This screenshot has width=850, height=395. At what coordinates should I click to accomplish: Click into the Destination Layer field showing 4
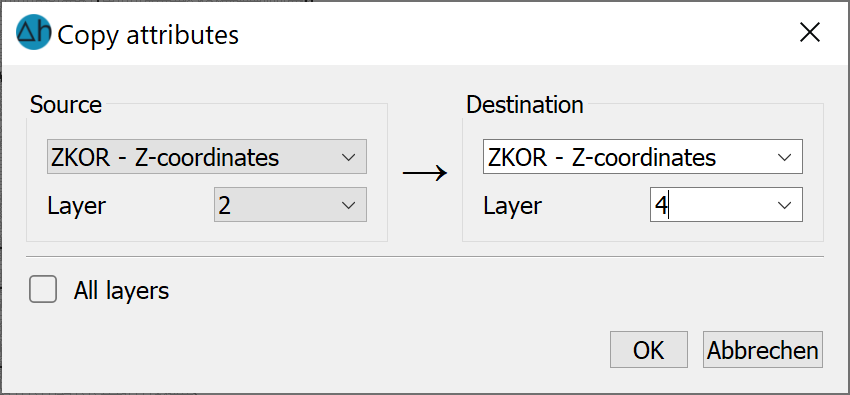tap(726, 205)
